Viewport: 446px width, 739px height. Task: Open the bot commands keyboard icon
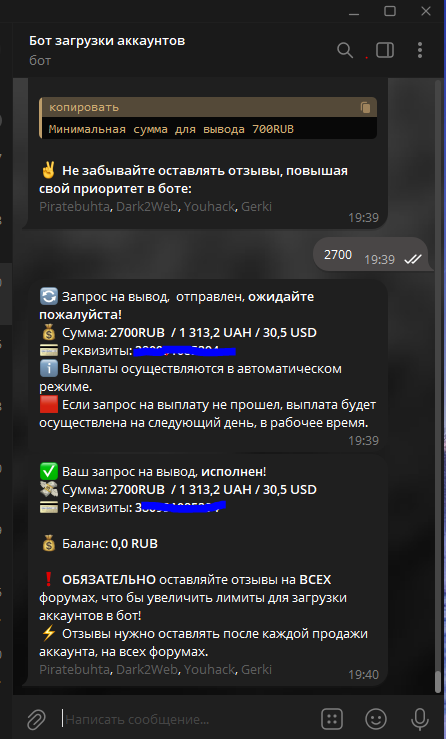(x=332, y=719)
